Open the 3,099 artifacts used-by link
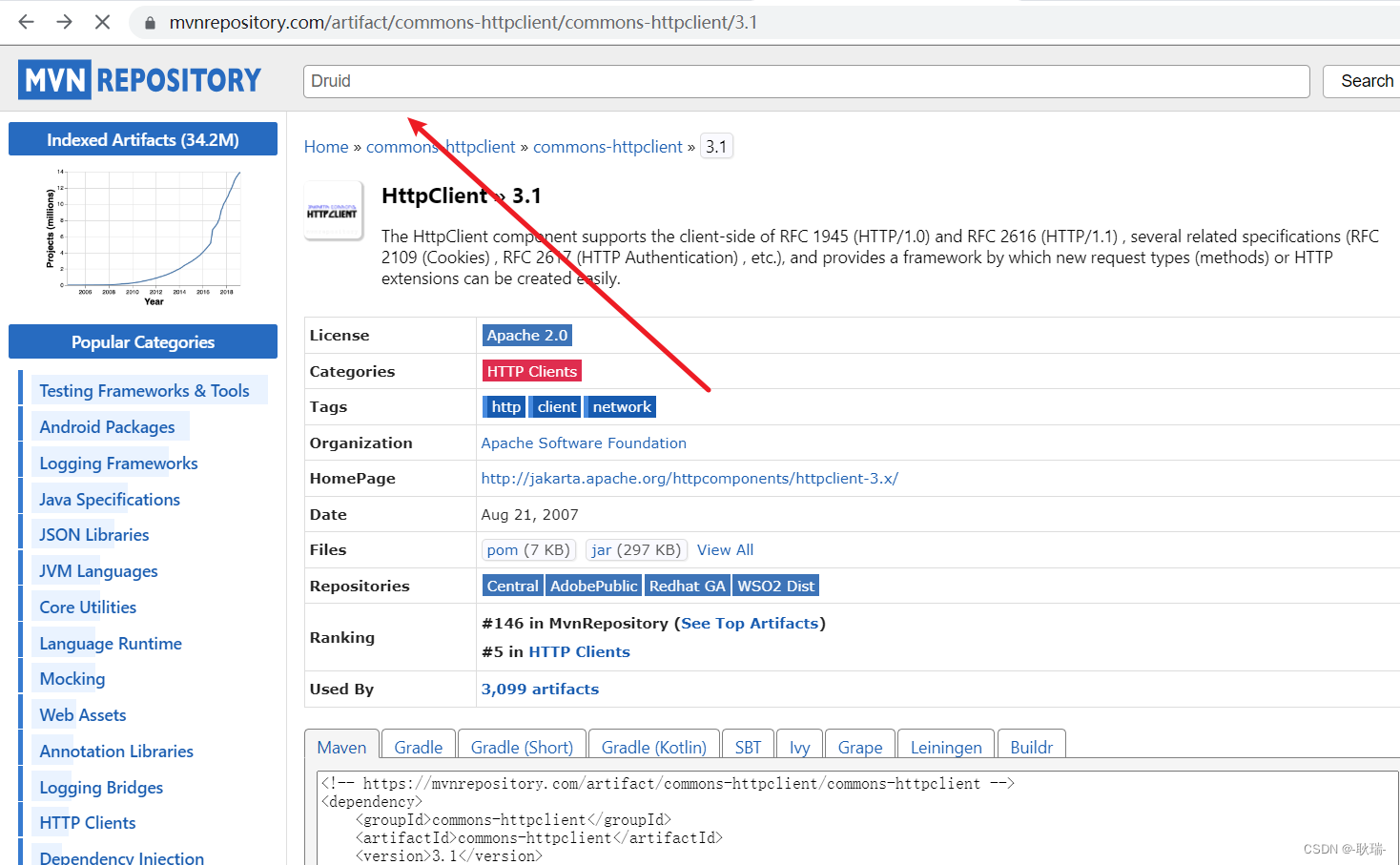Screen dimensions: 1400x865 click(540, 690)
